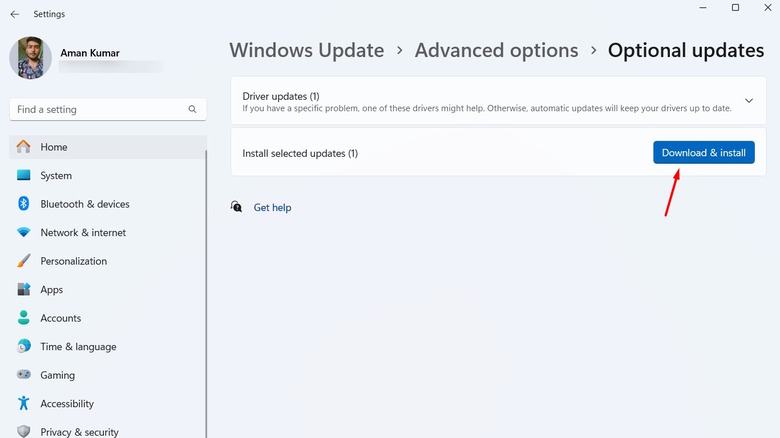Click the Find a setting search box
This screenshot has width=780, height=438.
[x=98, y=109]
